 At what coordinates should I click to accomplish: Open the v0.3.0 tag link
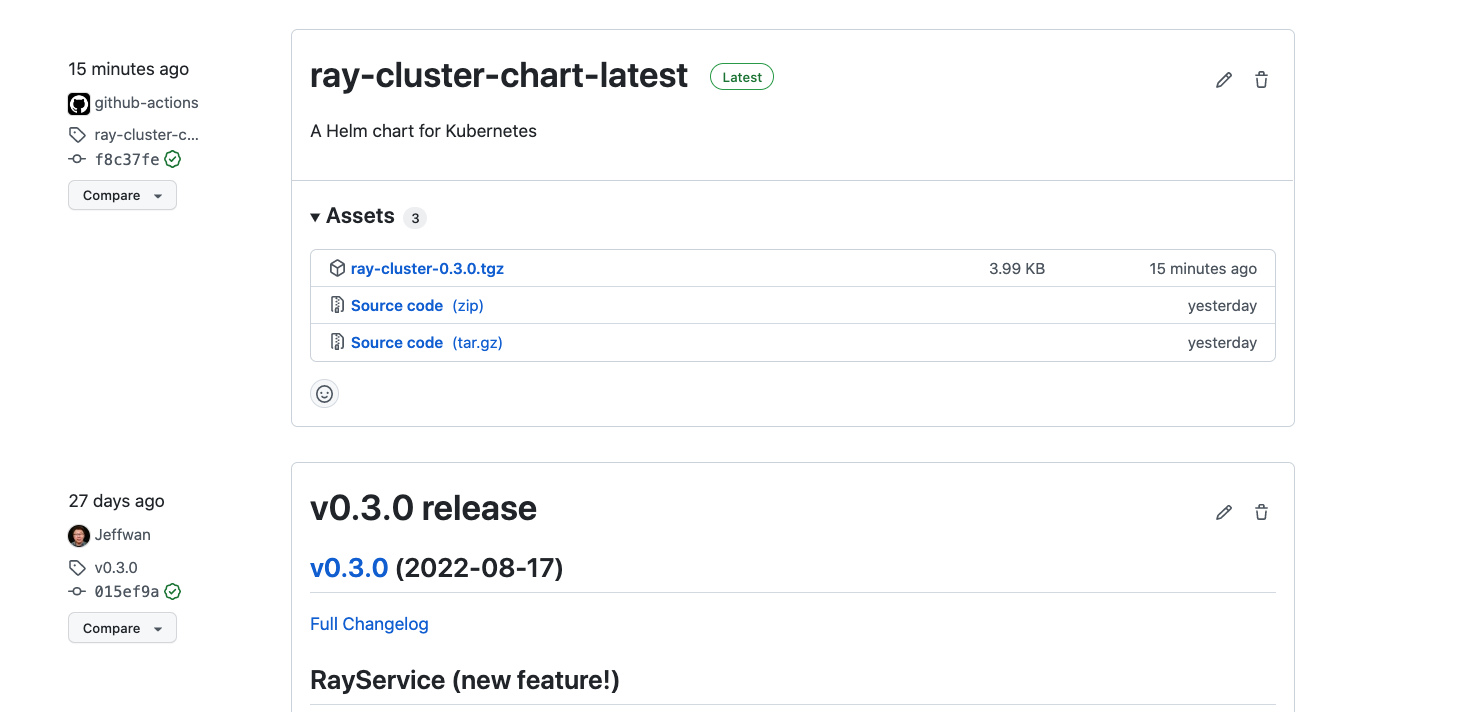pyautogui.click(x=349, y=567)
